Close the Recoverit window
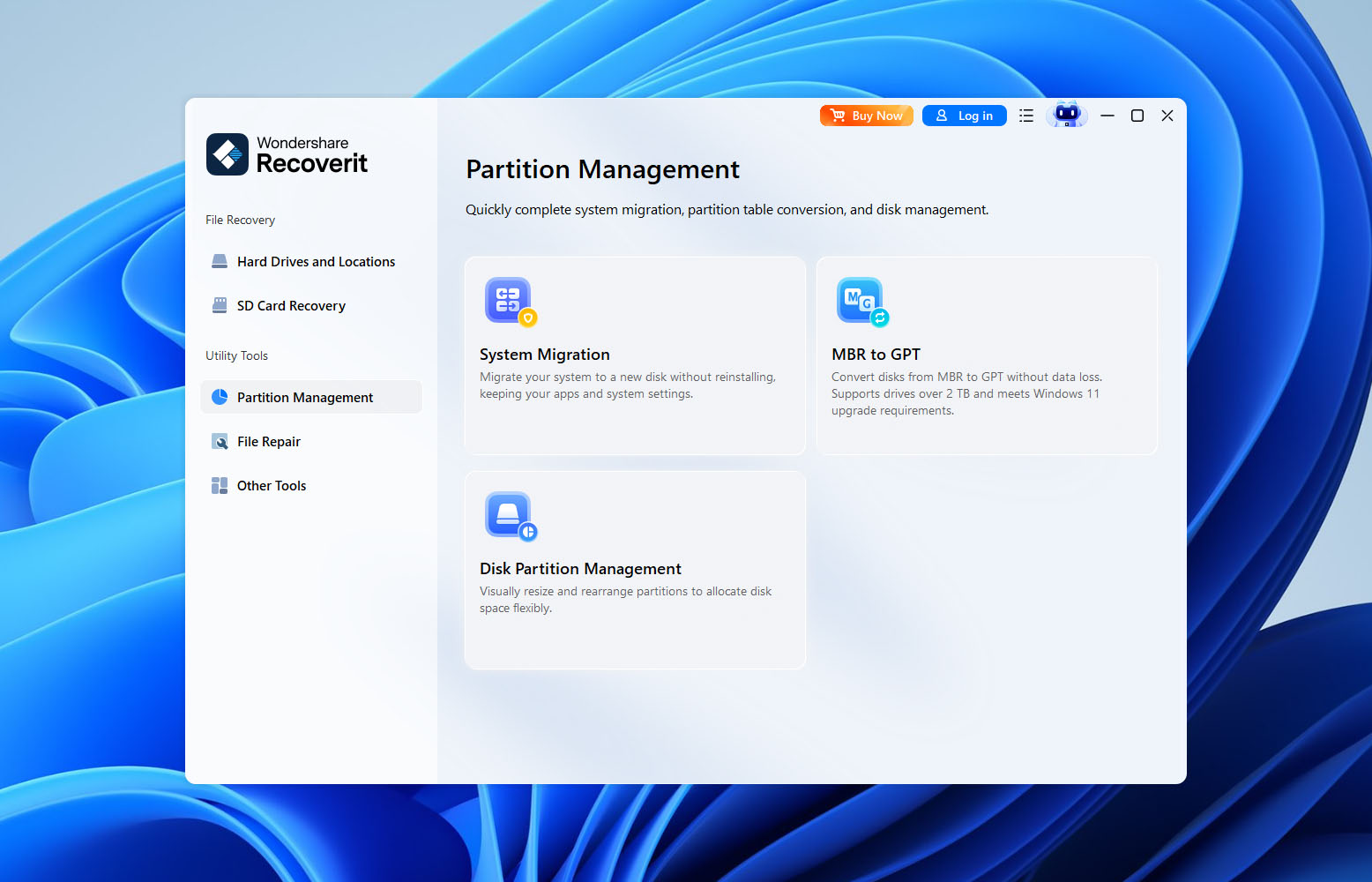The image size is (1372, 882). pyautogui.click(x=1167, y=116)
